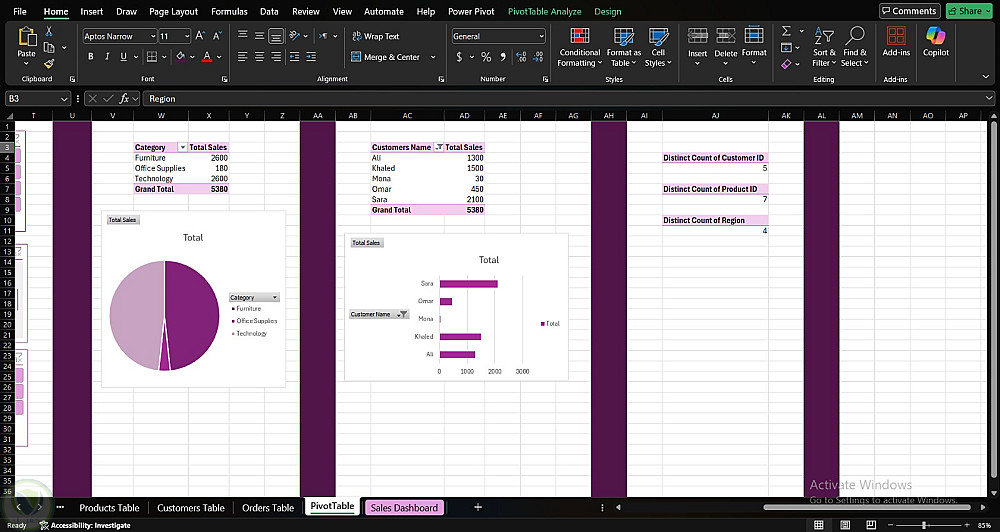Click the Insert Function fx icon

coord(124,99)
